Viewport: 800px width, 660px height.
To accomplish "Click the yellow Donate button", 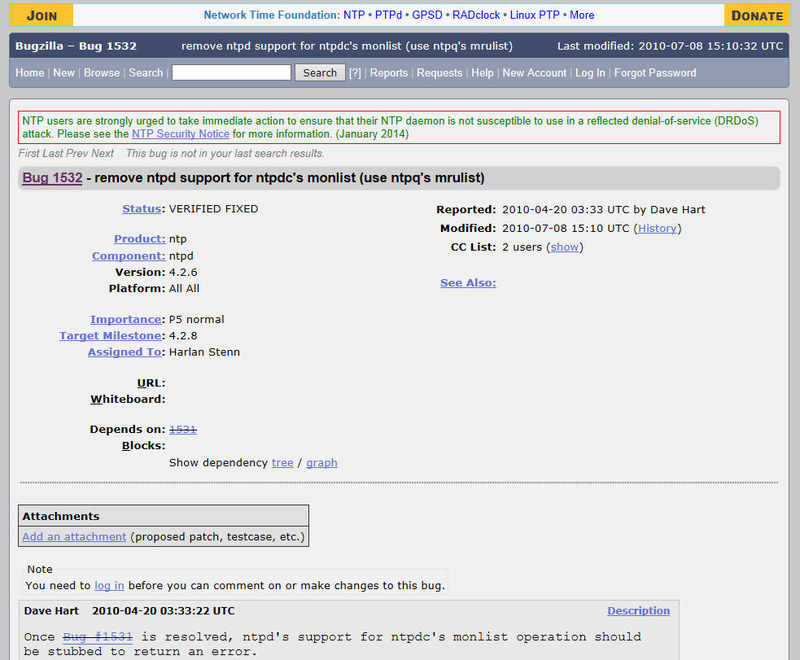I will pyautogui.click(x=757, y=15).
